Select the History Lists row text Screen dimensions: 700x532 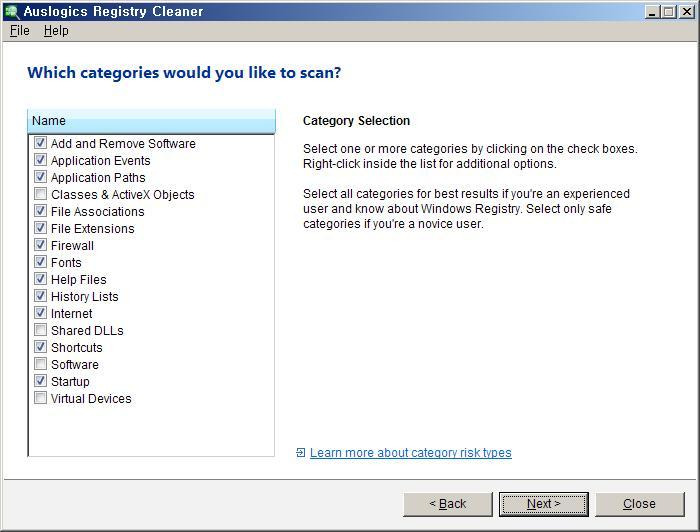tap(84, 296)
